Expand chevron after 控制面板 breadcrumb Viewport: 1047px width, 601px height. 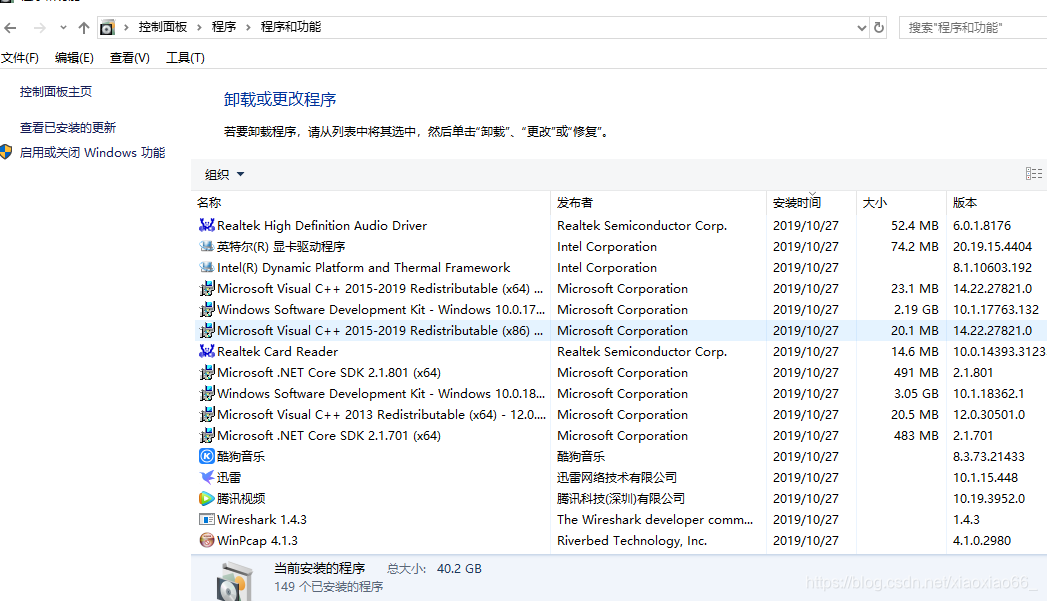click(199, 27)
